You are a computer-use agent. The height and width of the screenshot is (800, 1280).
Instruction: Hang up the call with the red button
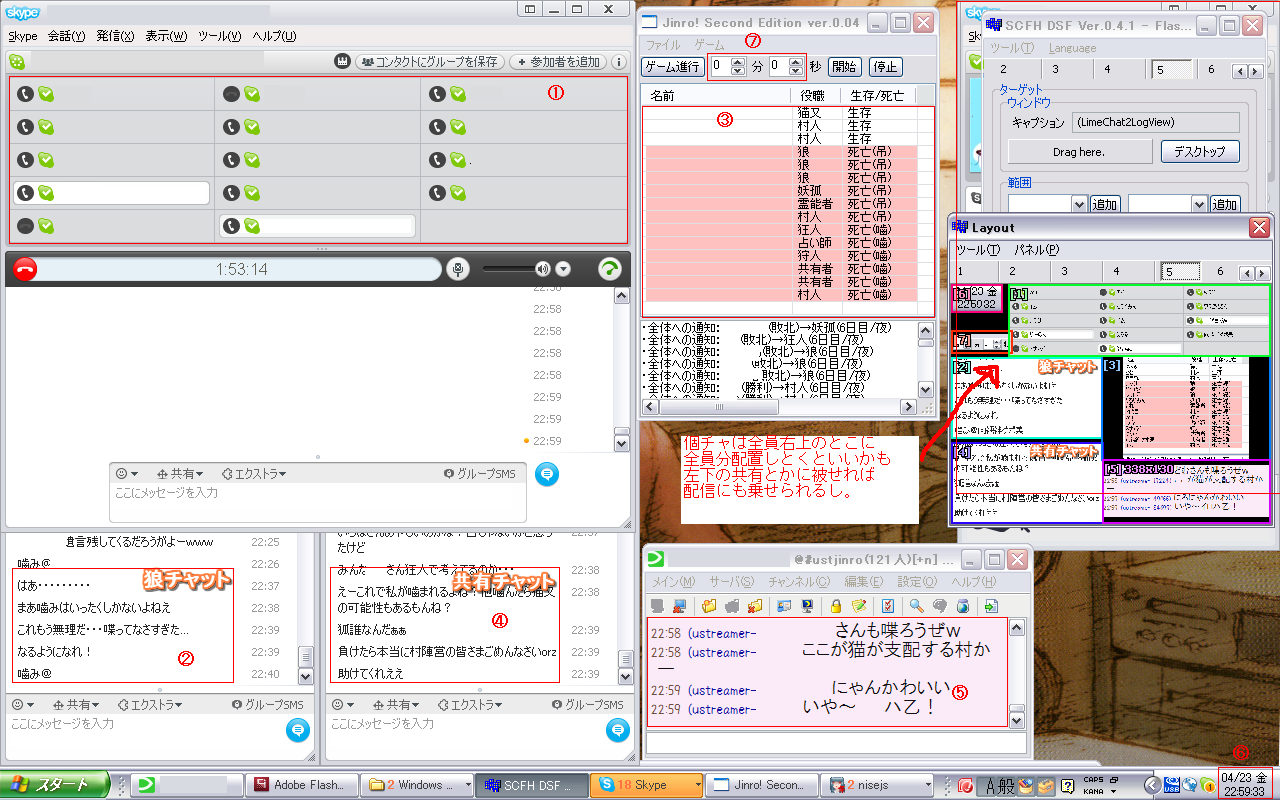point(26,269)
